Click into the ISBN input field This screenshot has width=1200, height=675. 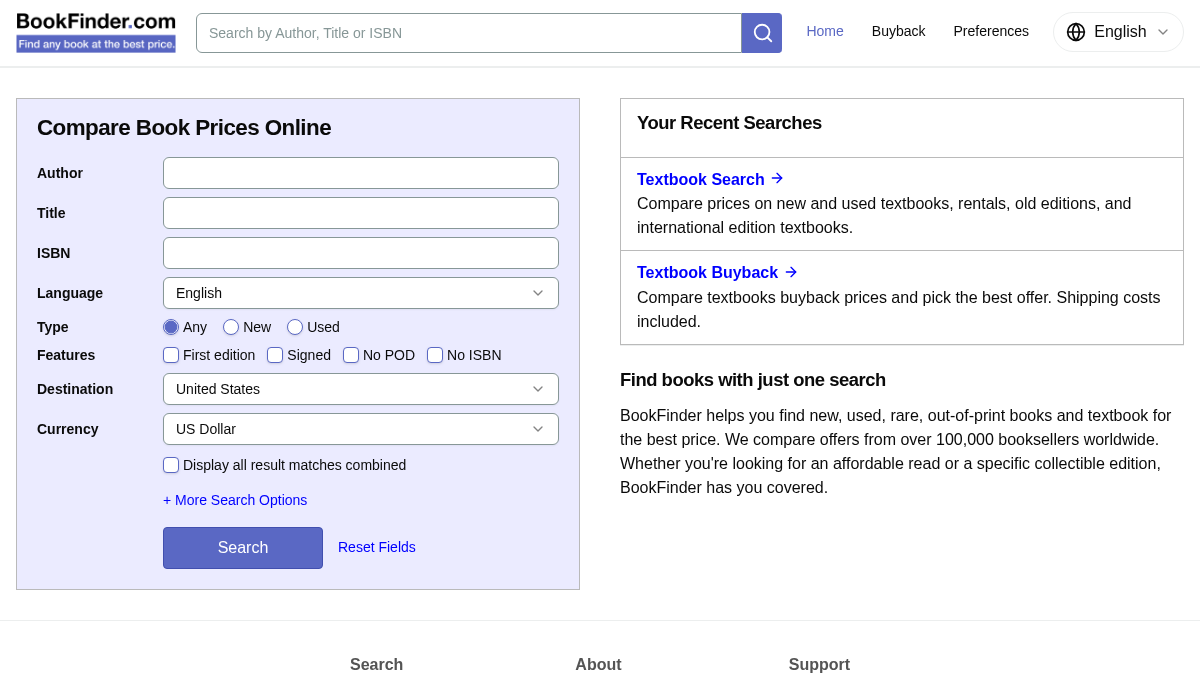pos(361,253)
